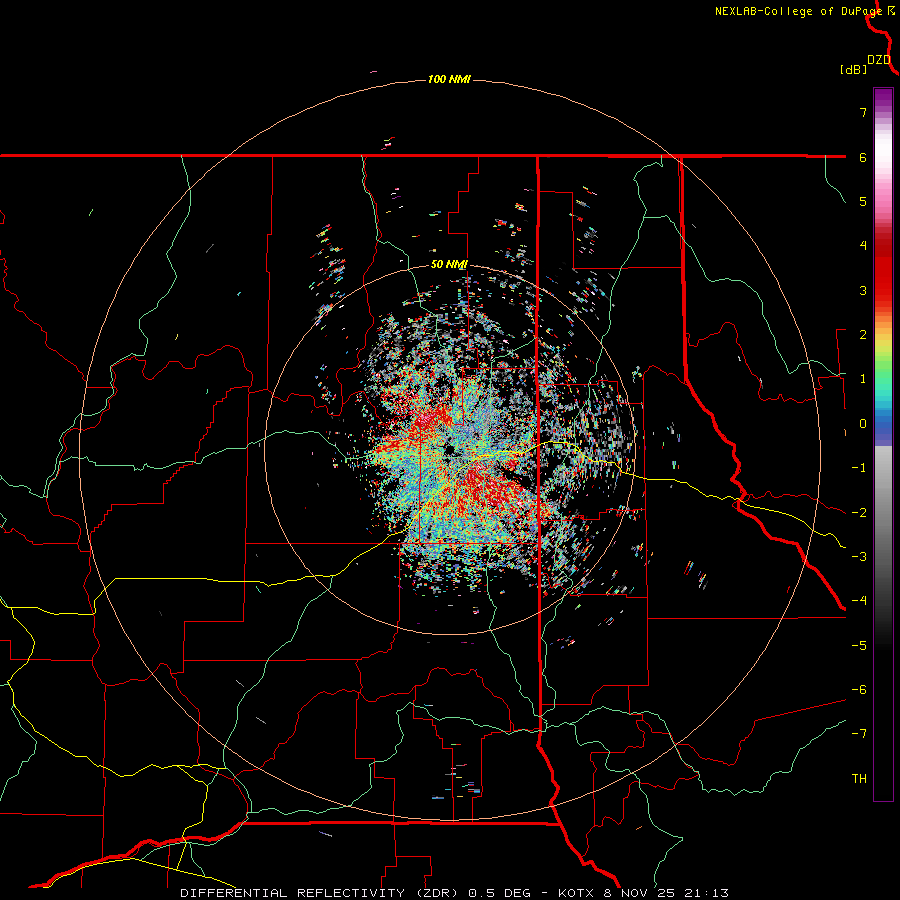The height and width of the screenshot is (900, 900).
Task: Click the 5 dB tick on colorbar
Action: click(863, 201)
